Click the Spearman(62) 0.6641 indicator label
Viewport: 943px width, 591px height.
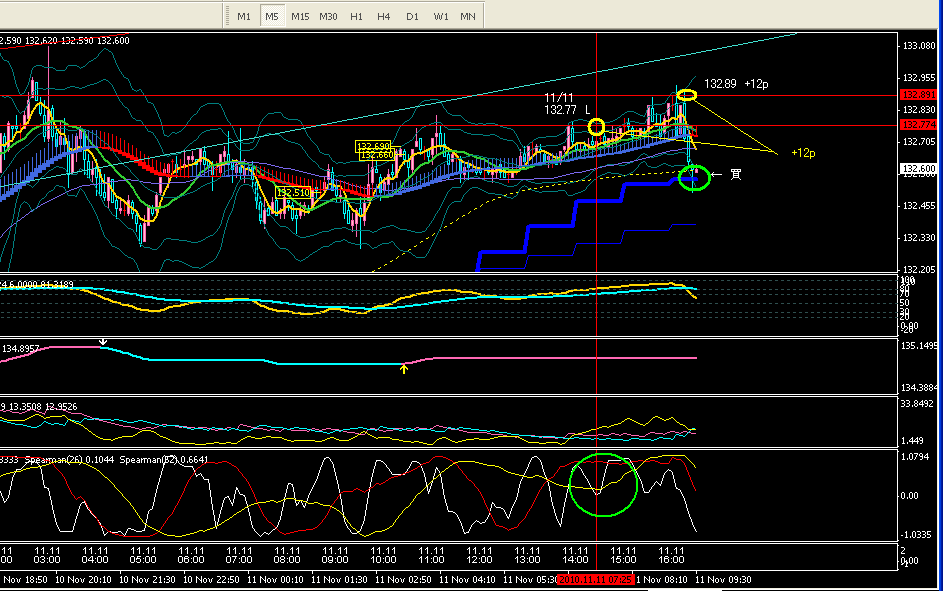(164, 460)
